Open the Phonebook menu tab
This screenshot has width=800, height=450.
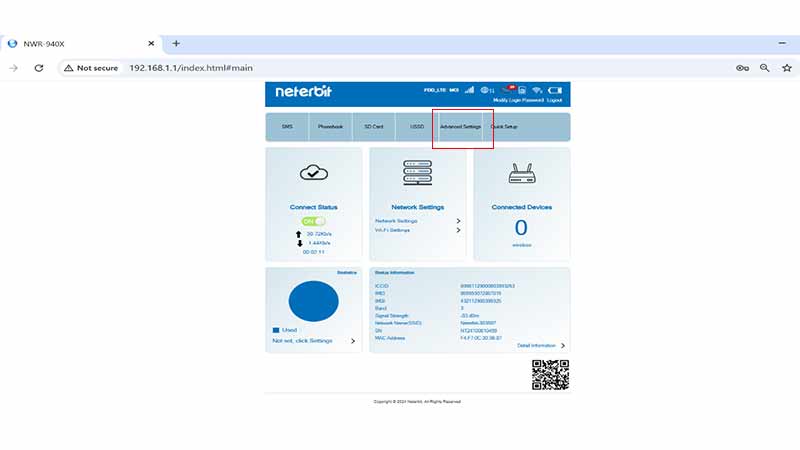coord(330,127)
